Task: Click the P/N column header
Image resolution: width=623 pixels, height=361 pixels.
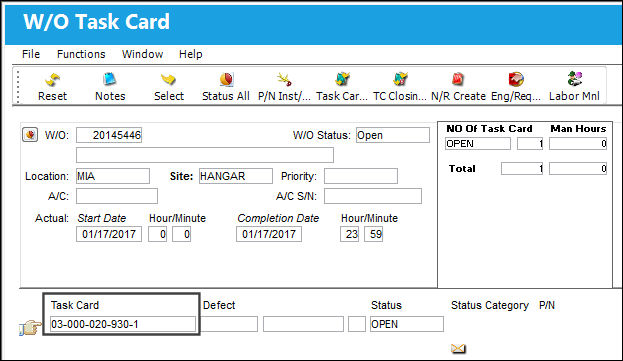Action: [547, 305]
